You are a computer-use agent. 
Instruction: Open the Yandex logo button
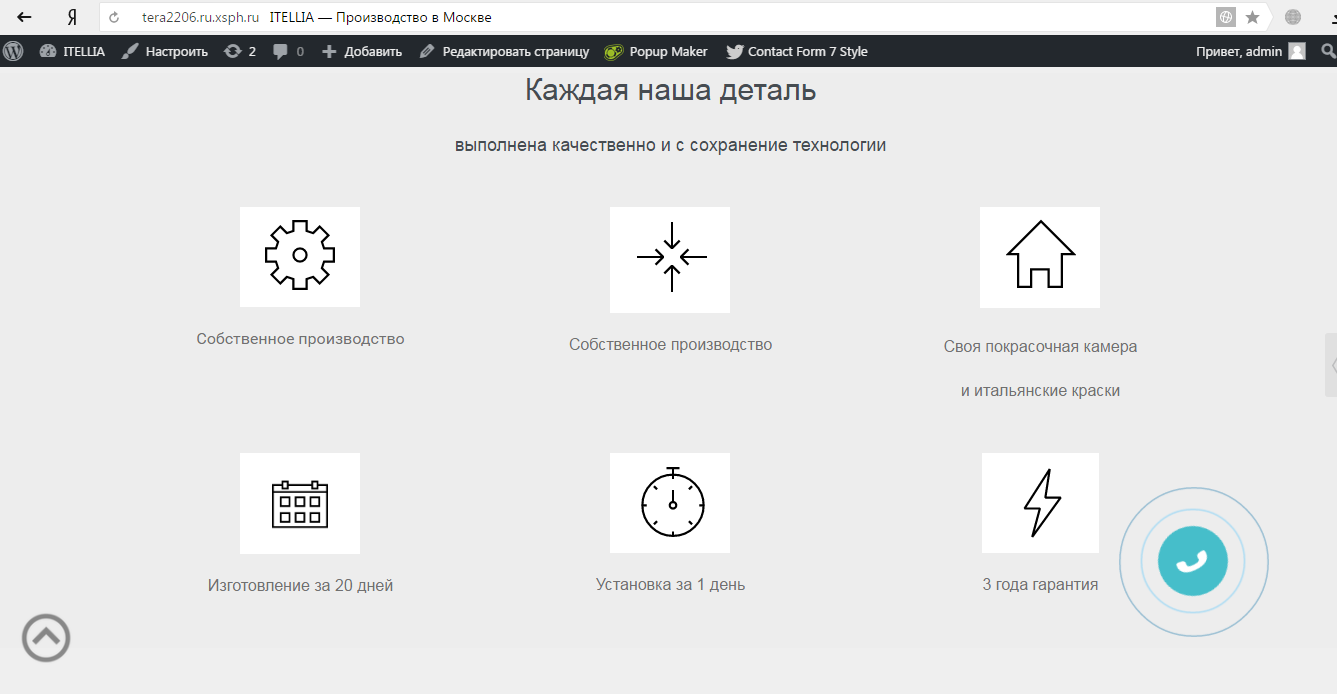pyautogui.click(x=72, y=17)
